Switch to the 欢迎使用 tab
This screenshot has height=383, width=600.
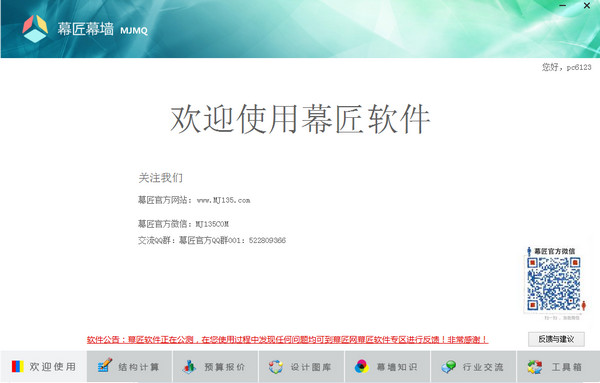[x=43, y=367]
